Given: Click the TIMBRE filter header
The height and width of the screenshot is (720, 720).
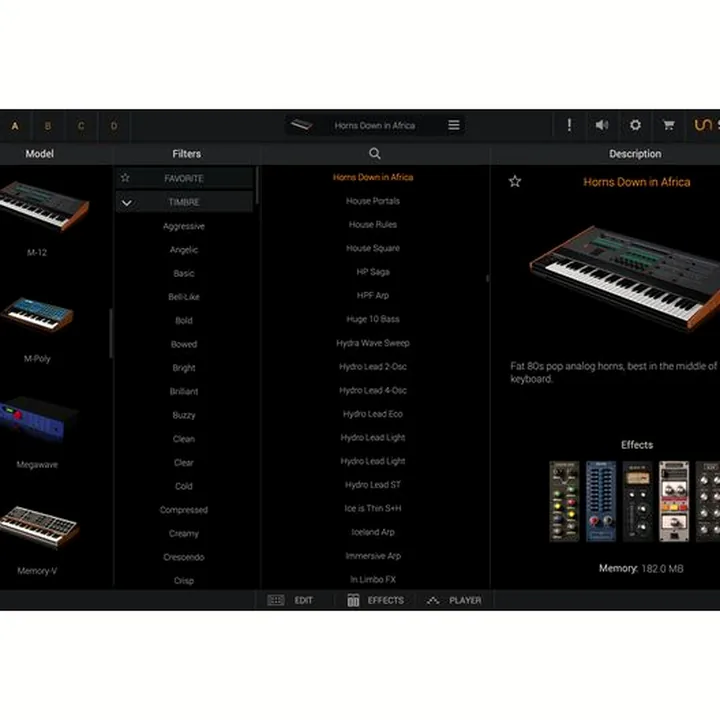Looking at the screenshot, I should coord(184,202).
